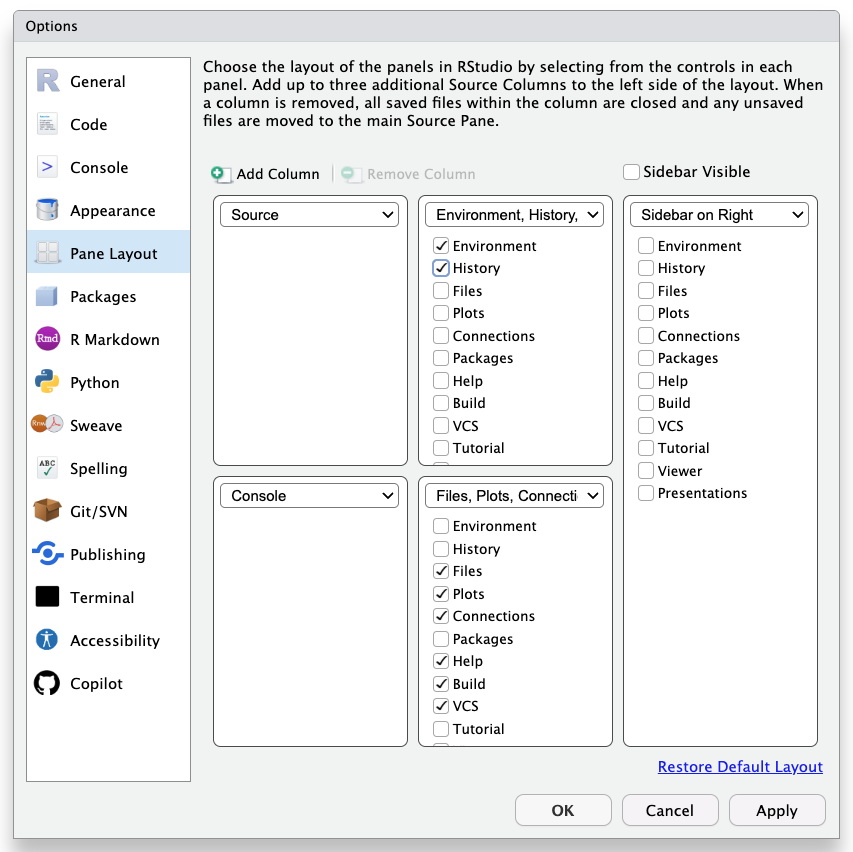
Task: Select the Console prompt icon
Action: coord(47,167)
